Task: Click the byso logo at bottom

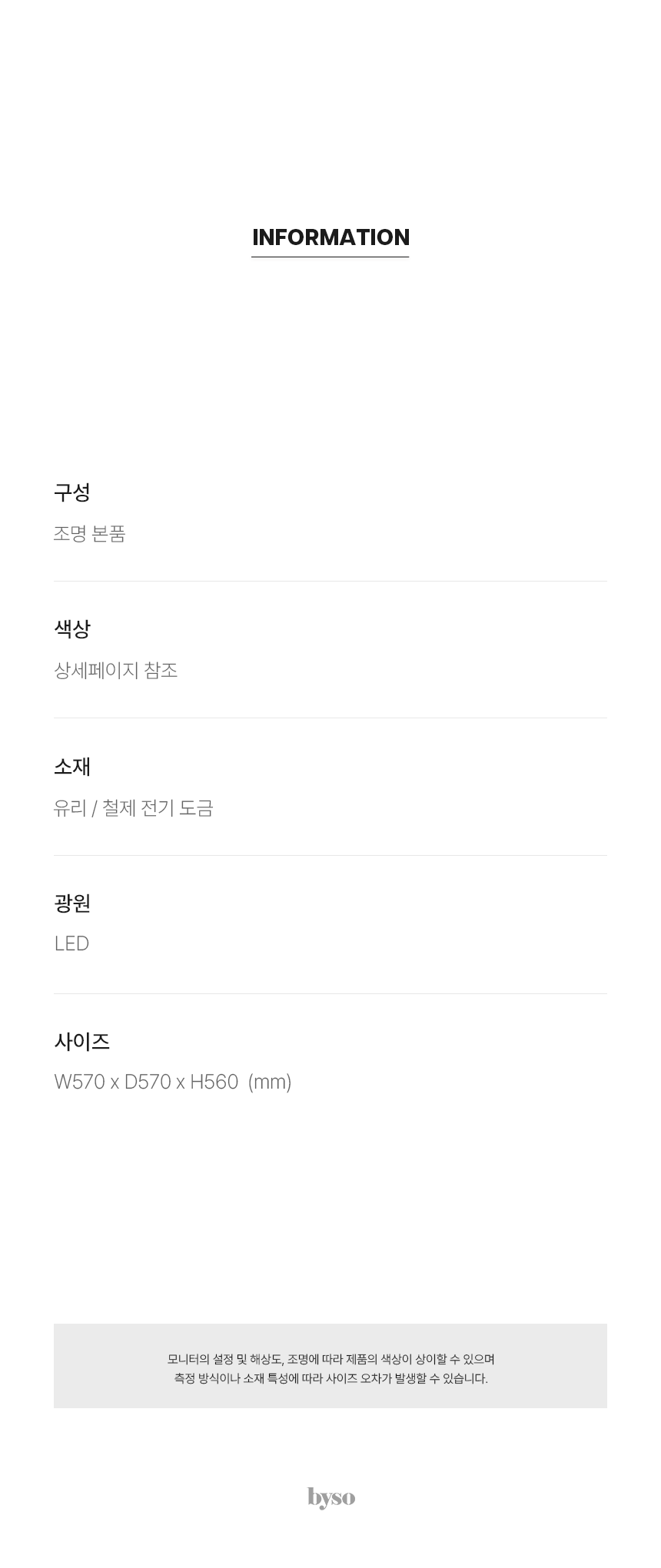Action: [x=331, y=1497]
